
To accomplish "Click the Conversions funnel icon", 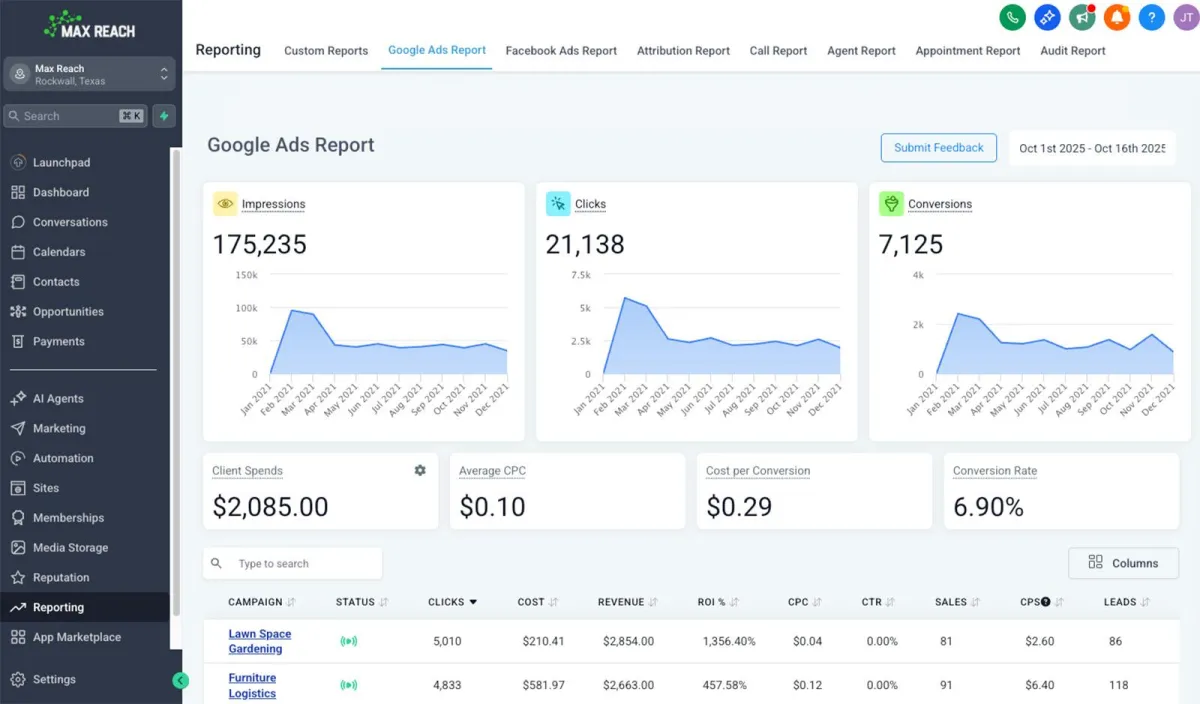I will (891, 204).
